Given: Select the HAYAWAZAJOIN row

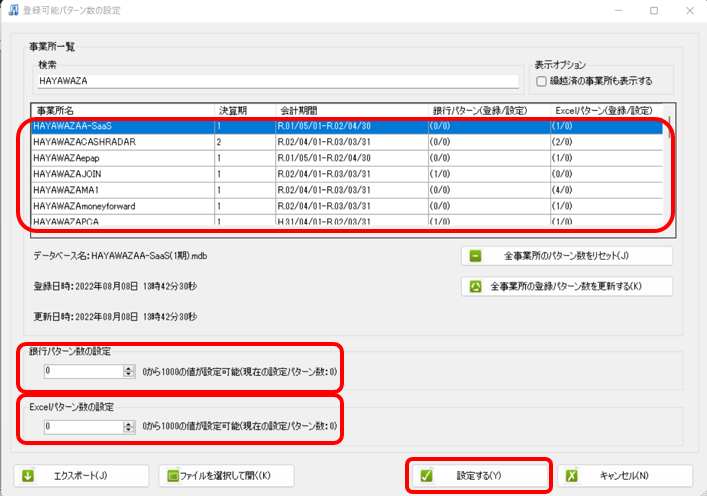Looking at the screenshot, I should (x=347, y=174).
